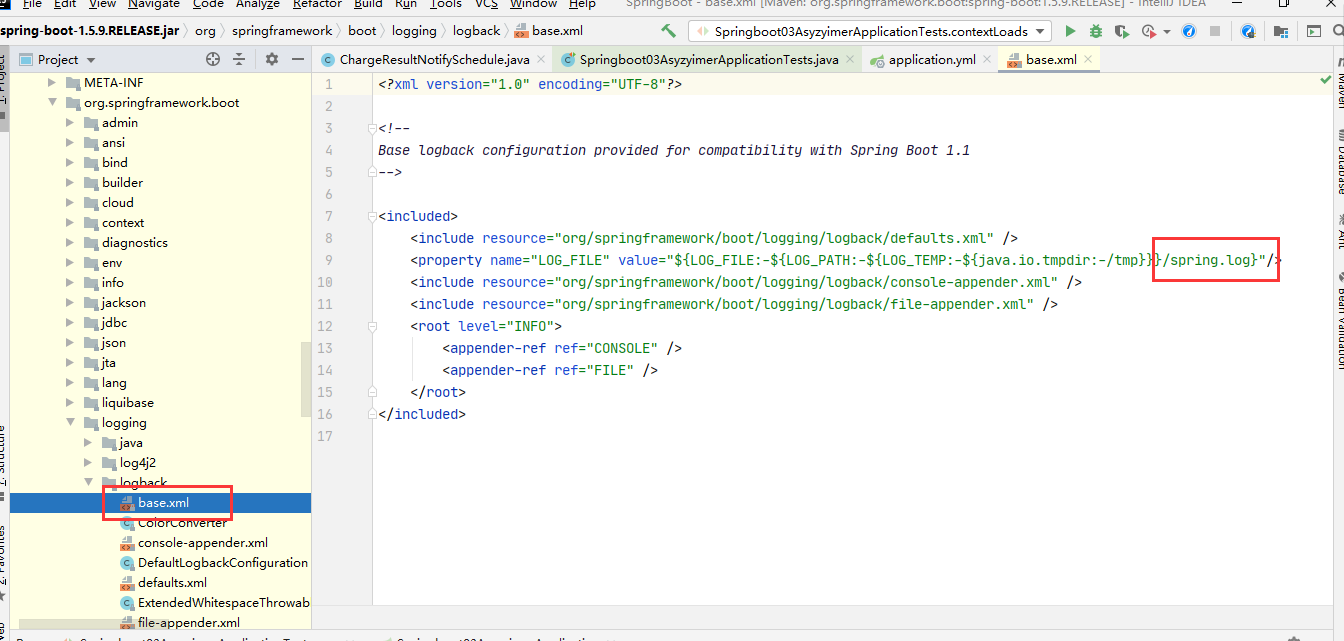Click the spring-boot-1.5.9.RELEASE.jar breadcrumb
Viewport: 1344px width, 641px height.
click(x=90, y=31)
